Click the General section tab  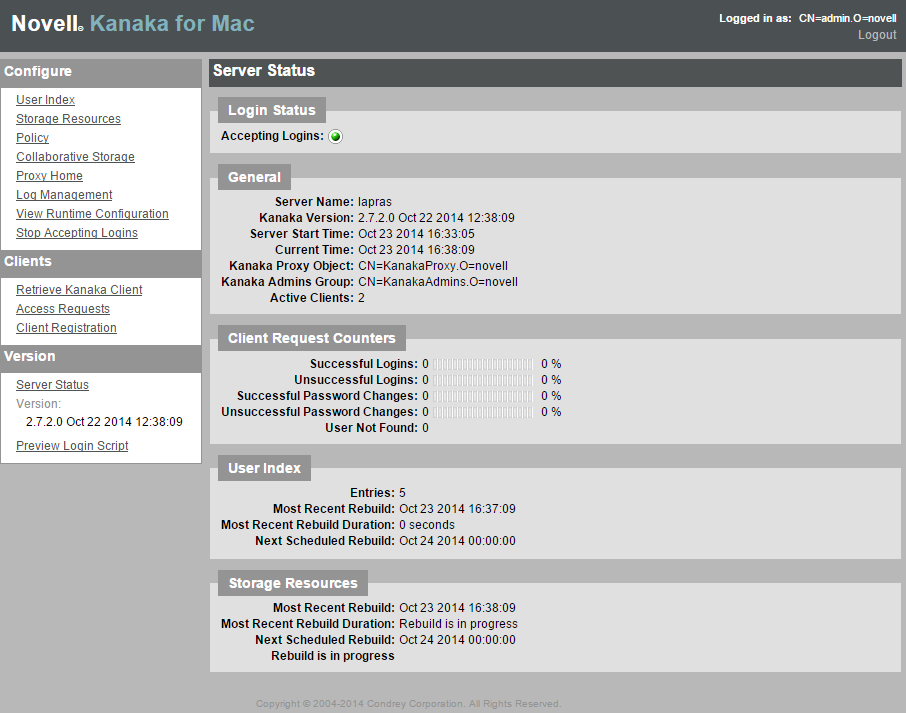pyautogui.click(x=254, y=177)
